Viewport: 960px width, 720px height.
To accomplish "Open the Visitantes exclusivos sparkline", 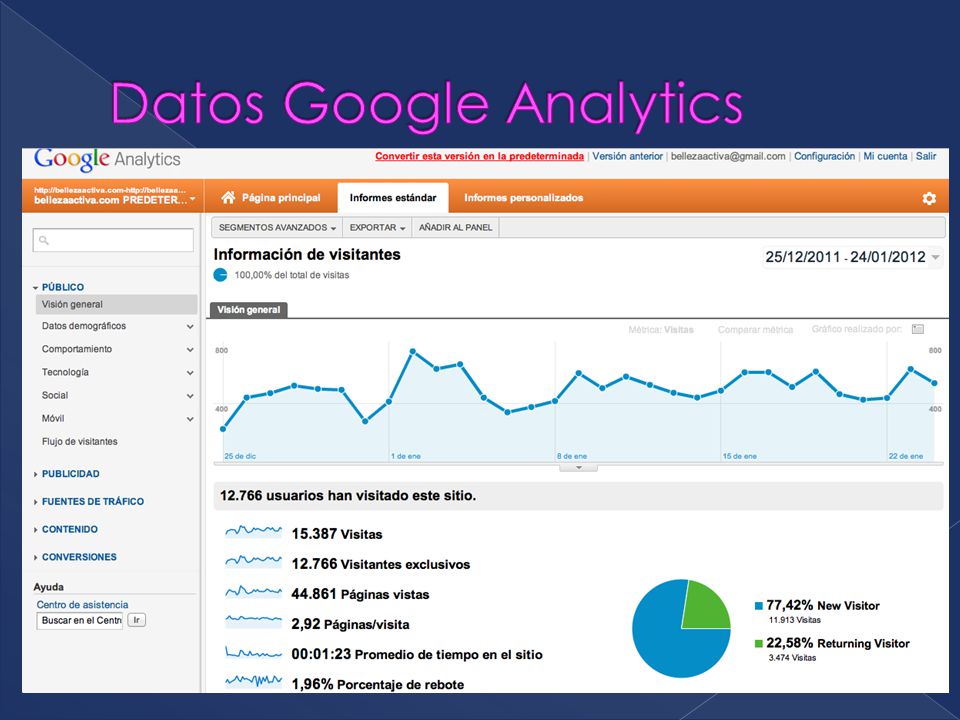I will tap(253, 561).
